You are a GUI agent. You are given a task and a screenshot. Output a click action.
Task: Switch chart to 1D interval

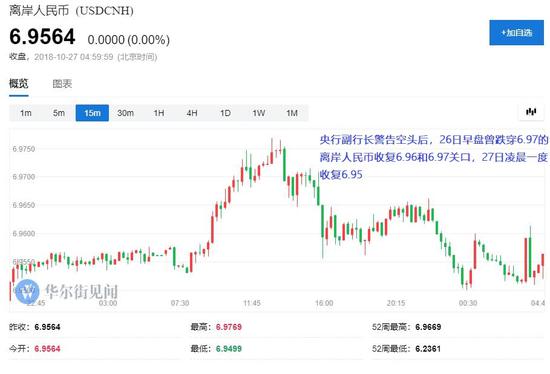tap(225, 113)
